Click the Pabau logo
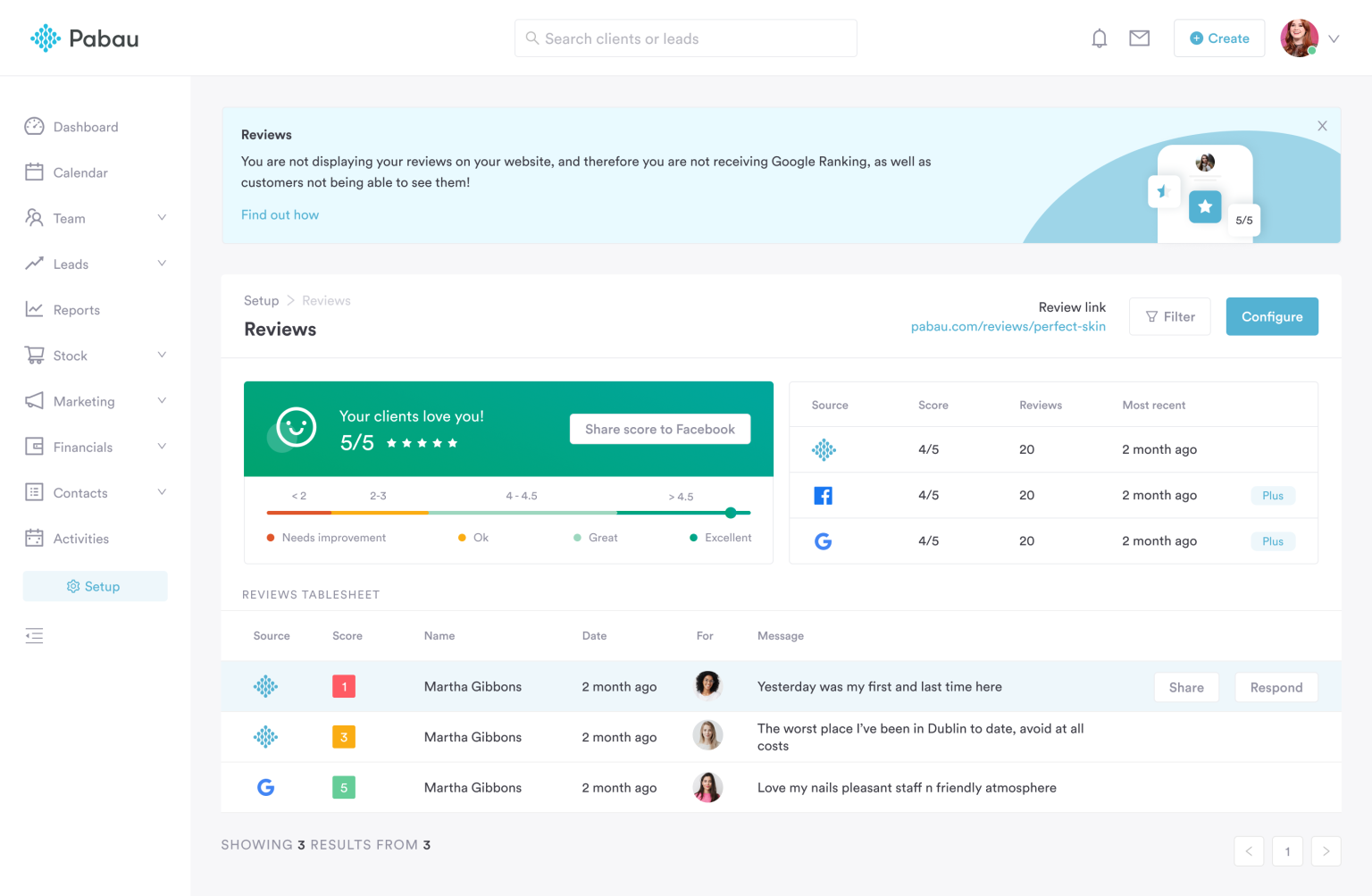 tap(84, 38)
